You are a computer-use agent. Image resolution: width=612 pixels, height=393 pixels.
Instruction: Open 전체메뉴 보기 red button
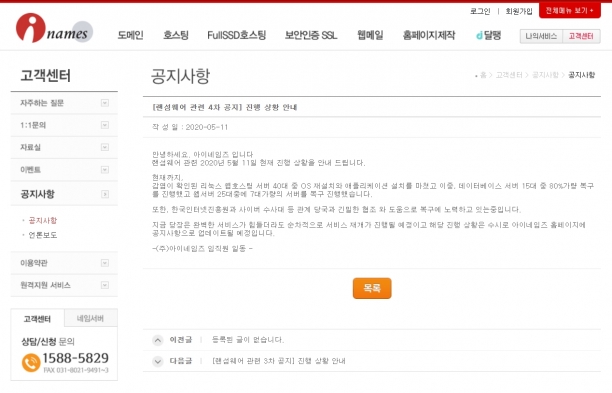[569, 11]
